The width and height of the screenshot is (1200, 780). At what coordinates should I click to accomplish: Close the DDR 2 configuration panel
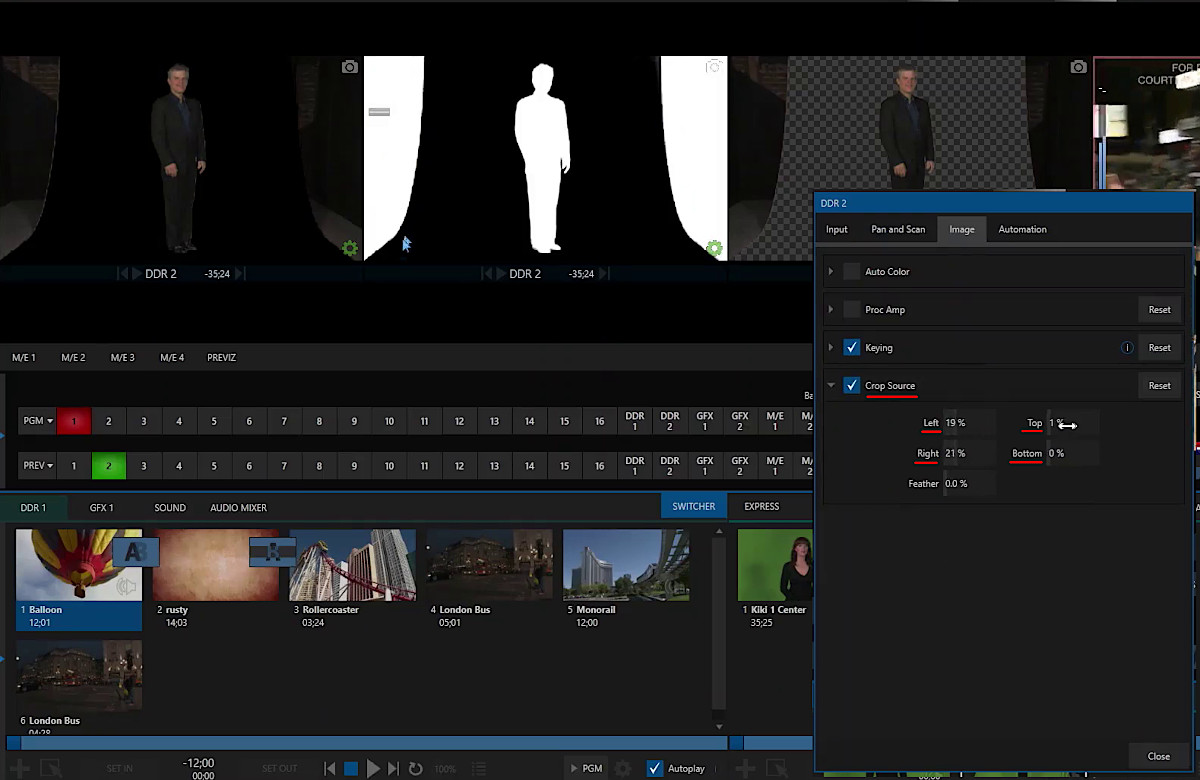click(x=1158, y=756)
